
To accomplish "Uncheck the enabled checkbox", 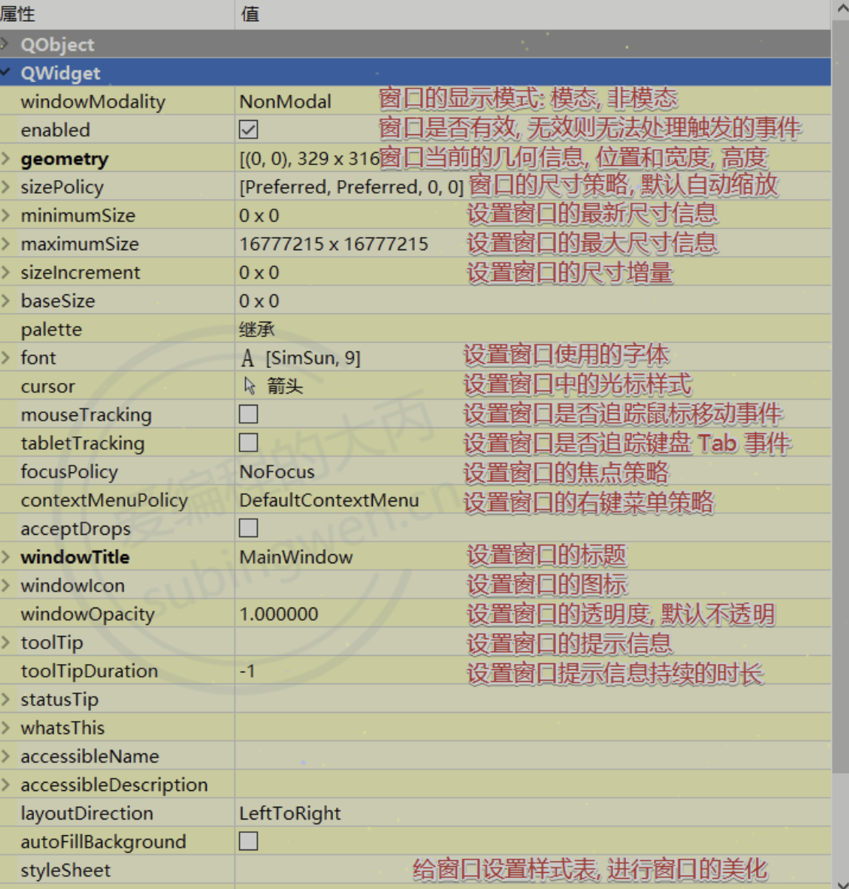I will tap(249, 130).
